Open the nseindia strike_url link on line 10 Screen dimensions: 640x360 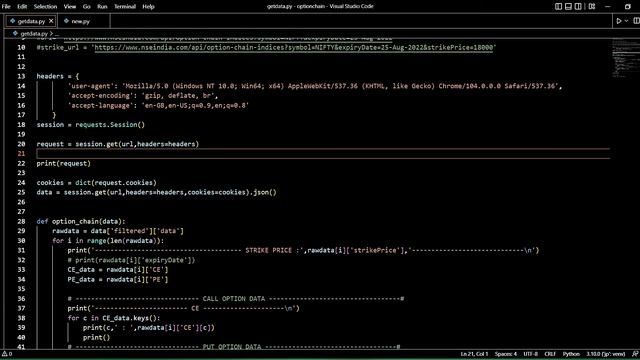pos(293,47)
